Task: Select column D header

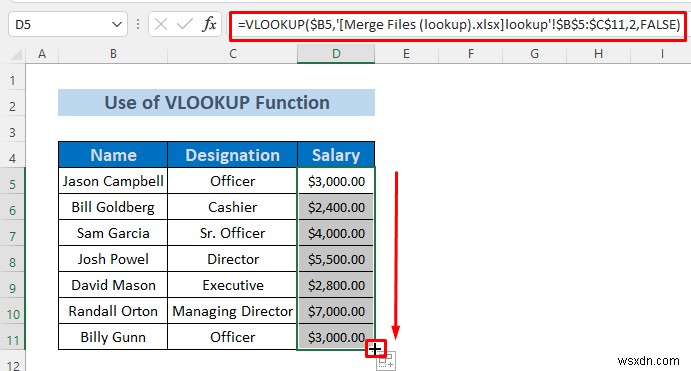Action: pos(336,54)
